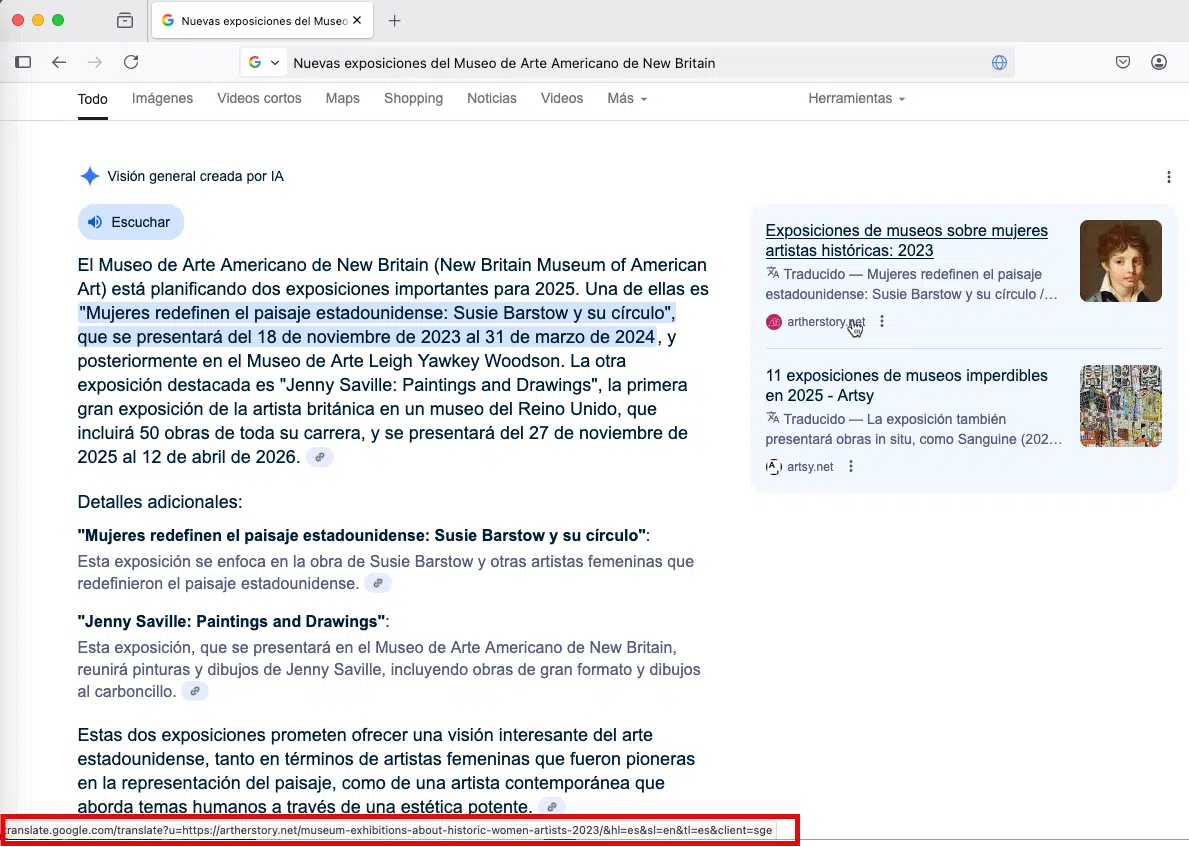The height and width of the screenshot is (847, 1189).
Task: Click the Escuchar listen button
Action: click(130, 222)
